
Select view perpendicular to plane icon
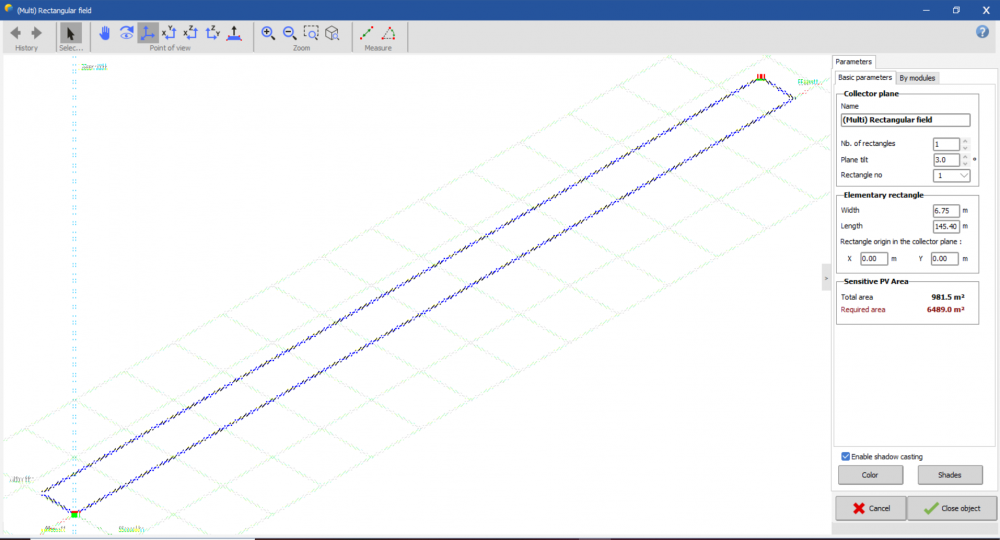tap(234, 33)
